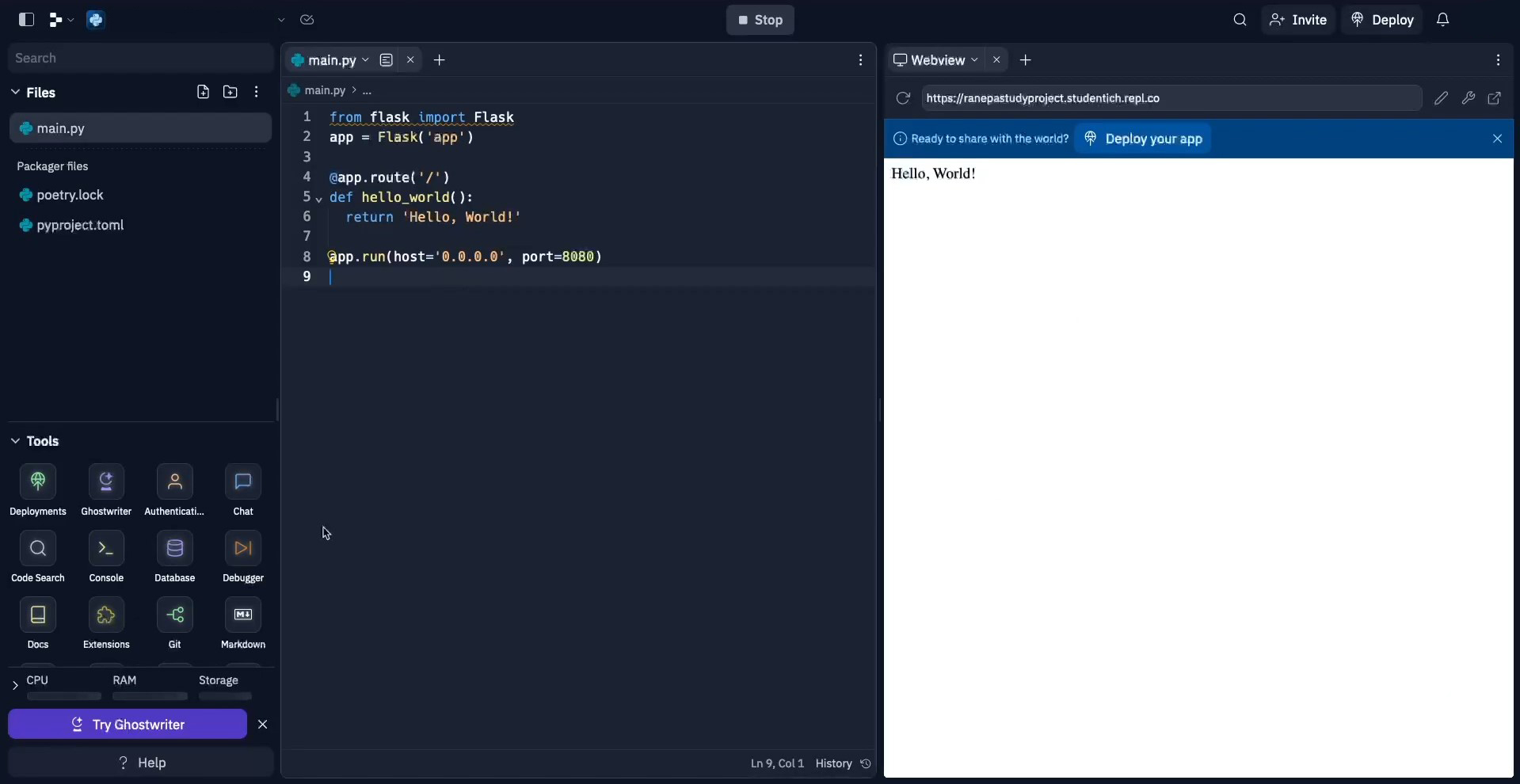
Task: Select the Webview tab
Action: (x=937, y=60)
